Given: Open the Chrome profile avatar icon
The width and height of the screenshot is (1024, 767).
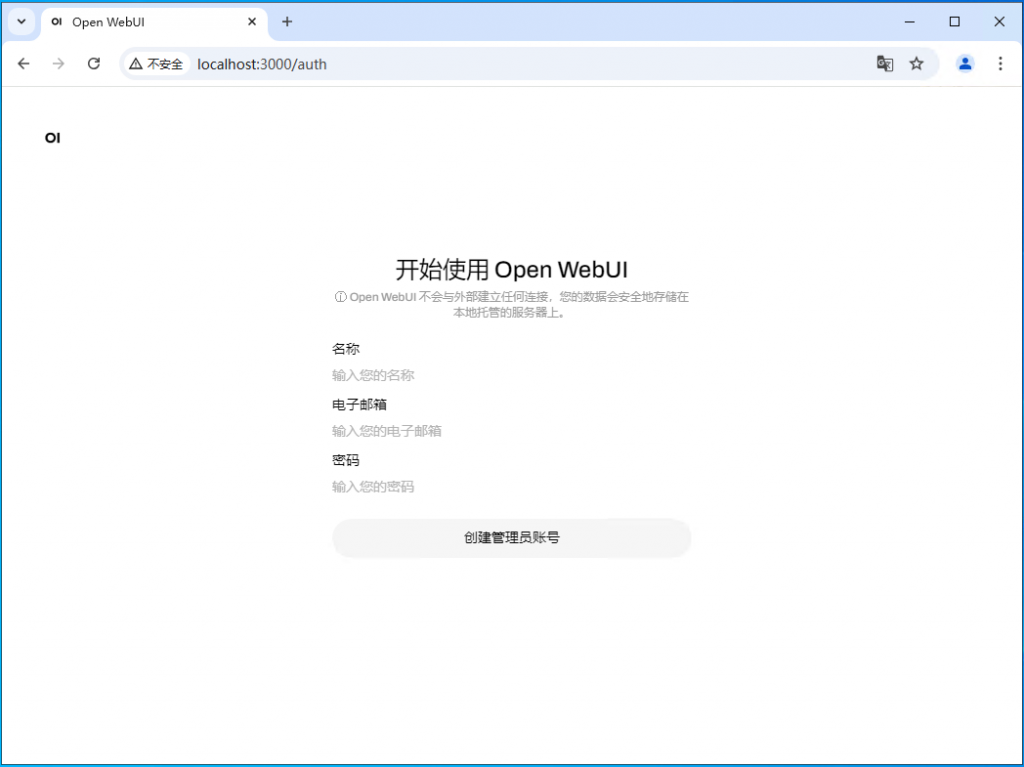Looking at the screenshot, I should (x=964, y=63).
